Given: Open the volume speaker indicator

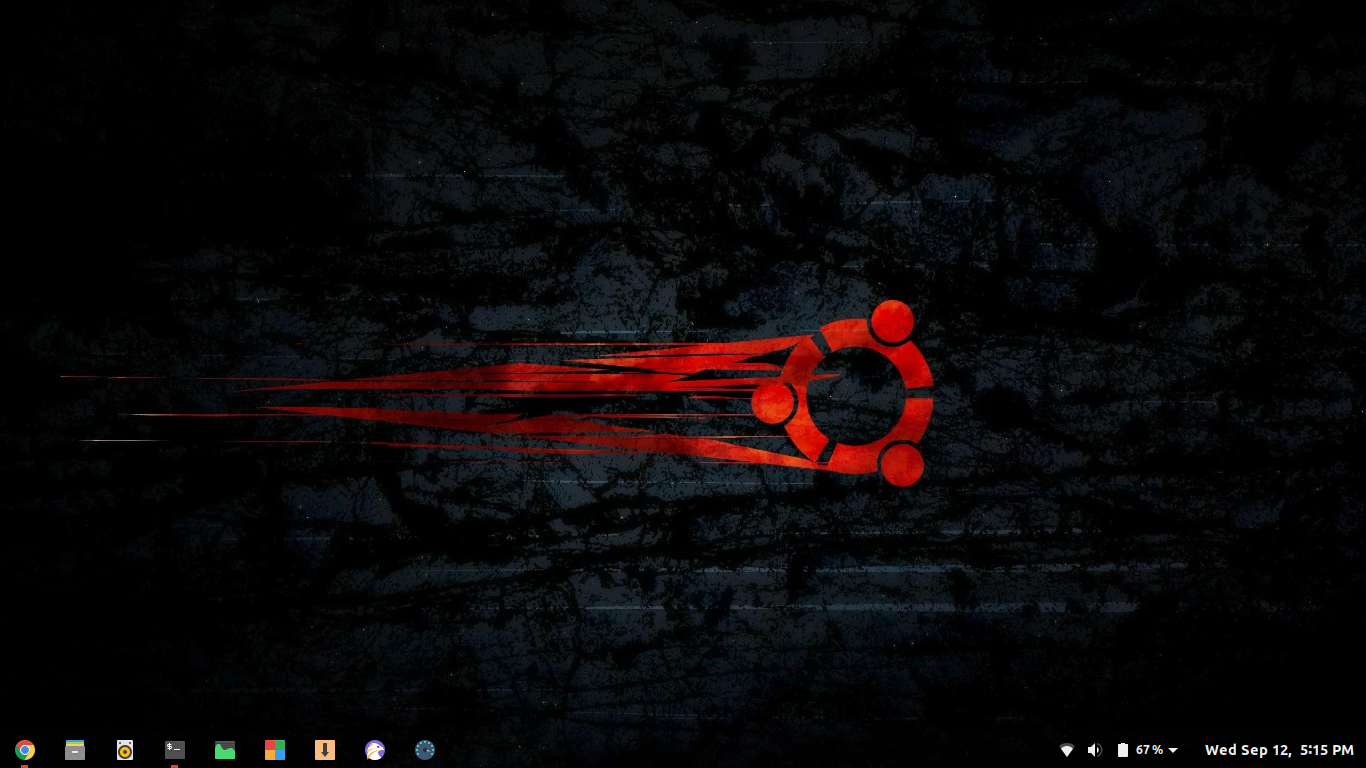Looking at the screenshot, I should [x=1095, y=750].
